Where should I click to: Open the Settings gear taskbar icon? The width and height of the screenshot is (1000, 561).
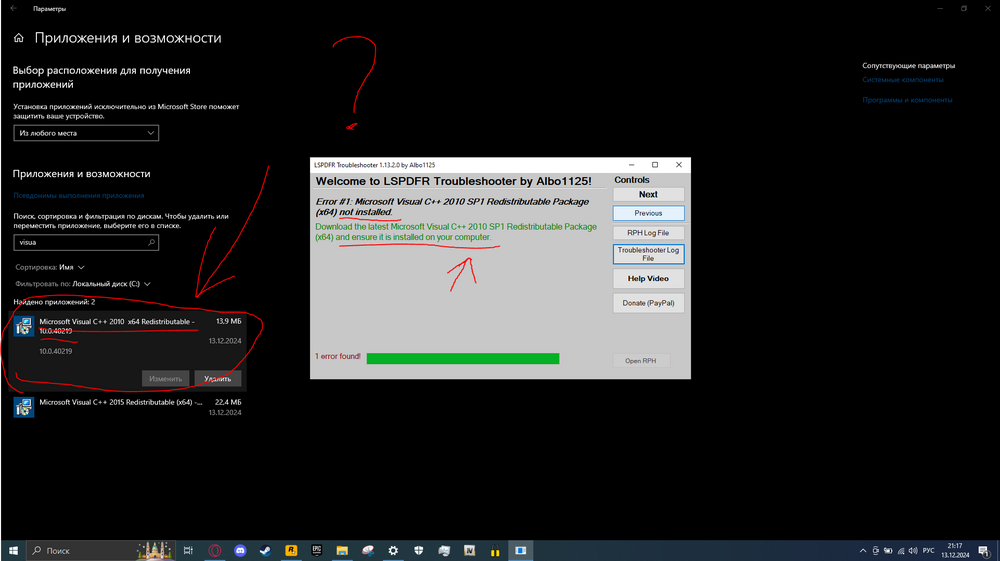coord(393,551)
